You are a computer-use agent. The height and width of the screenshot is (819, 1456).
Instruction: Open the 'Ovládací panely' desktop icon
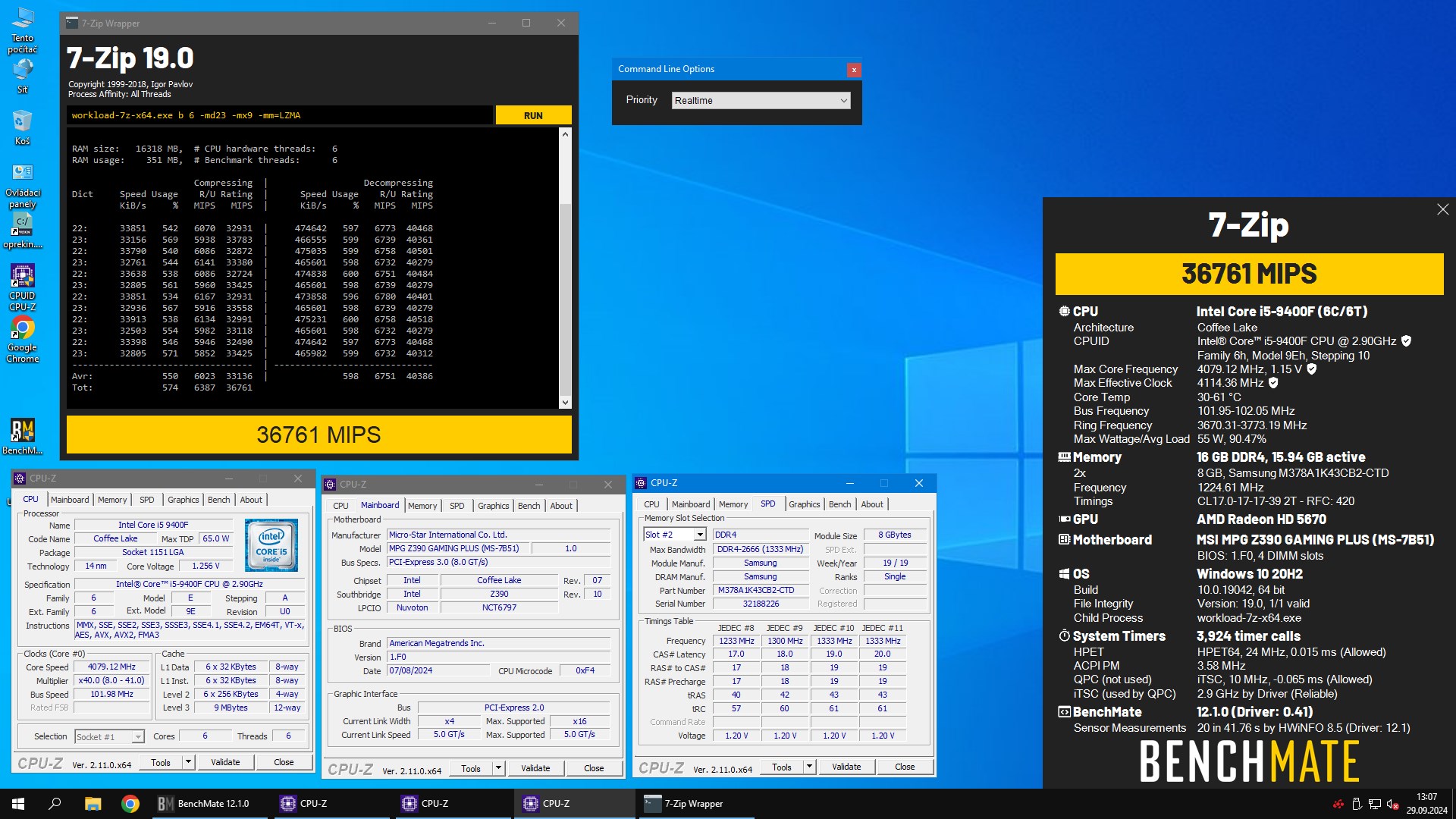tap(23, 186)
